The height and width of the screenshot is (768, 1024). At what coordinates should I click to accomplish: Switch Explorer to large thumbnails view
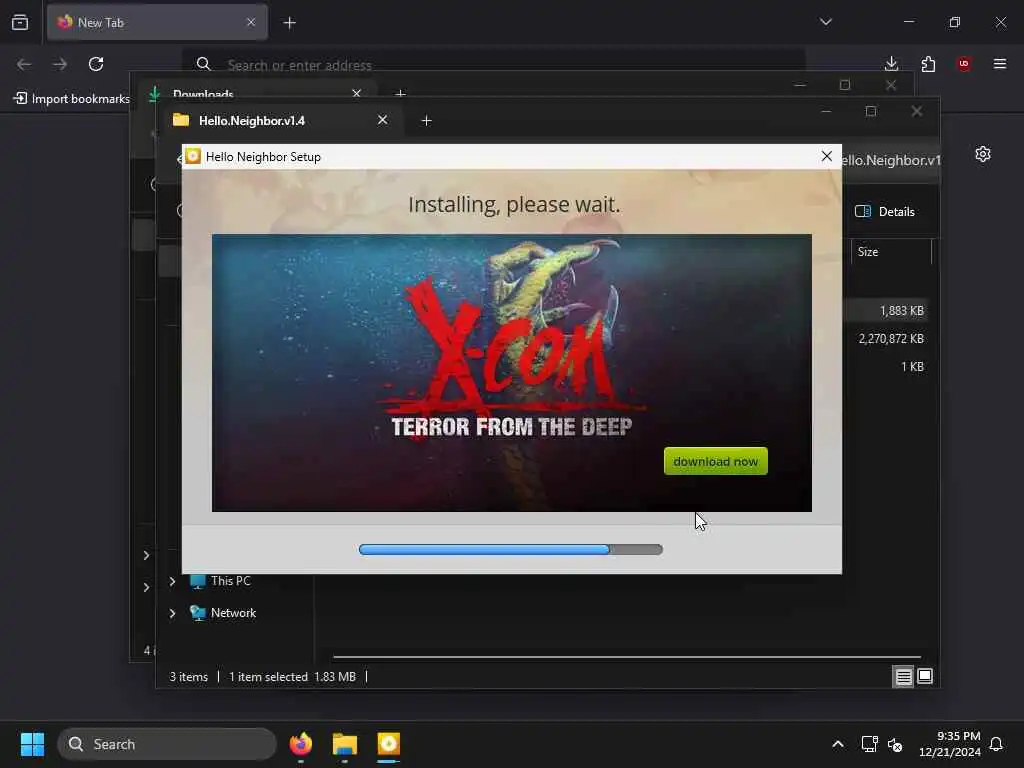pos(925,677)
